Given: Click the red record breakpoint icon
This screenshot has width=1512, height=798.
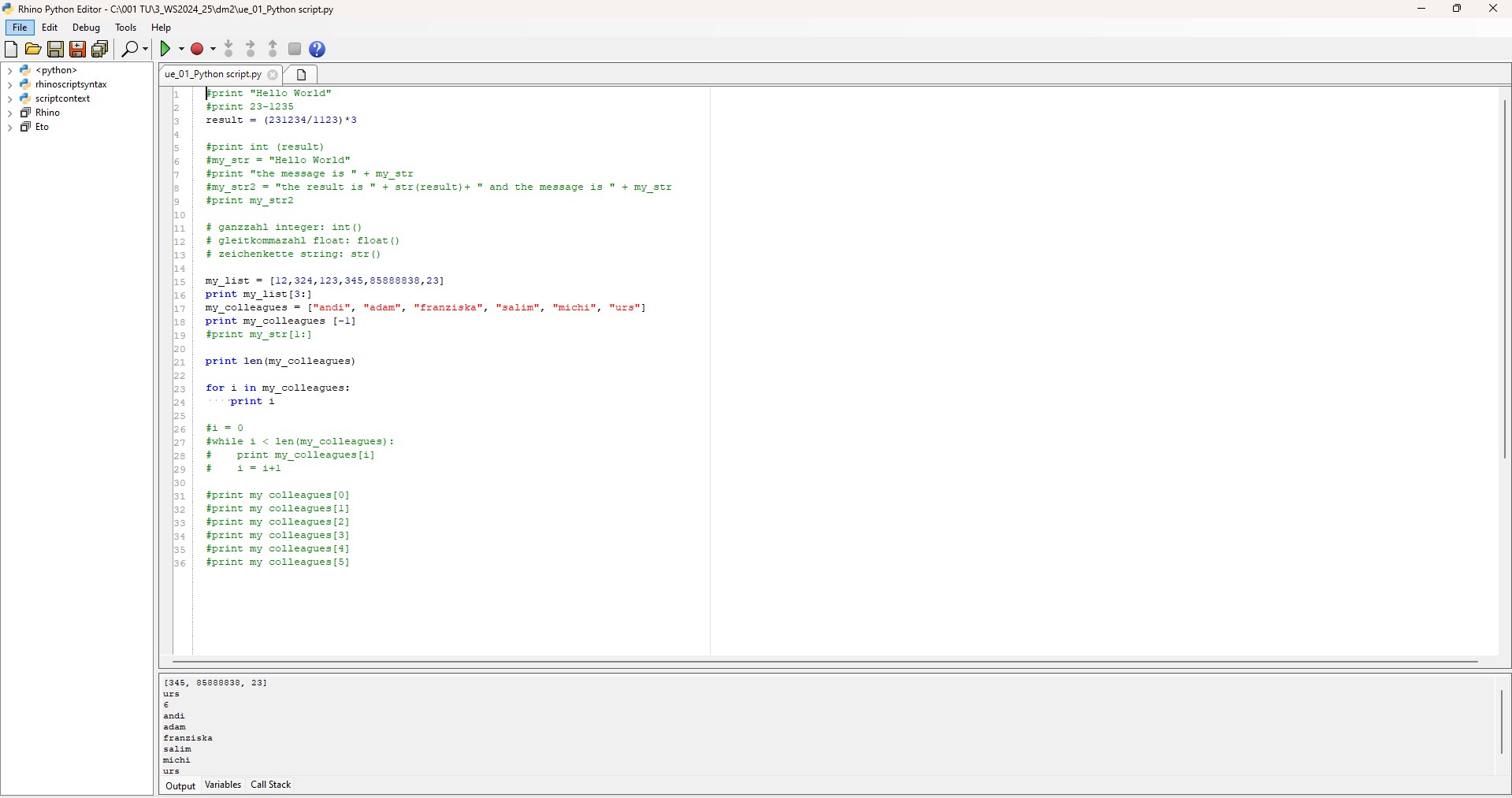Looking at the screenshot, I should coord(196,49).
